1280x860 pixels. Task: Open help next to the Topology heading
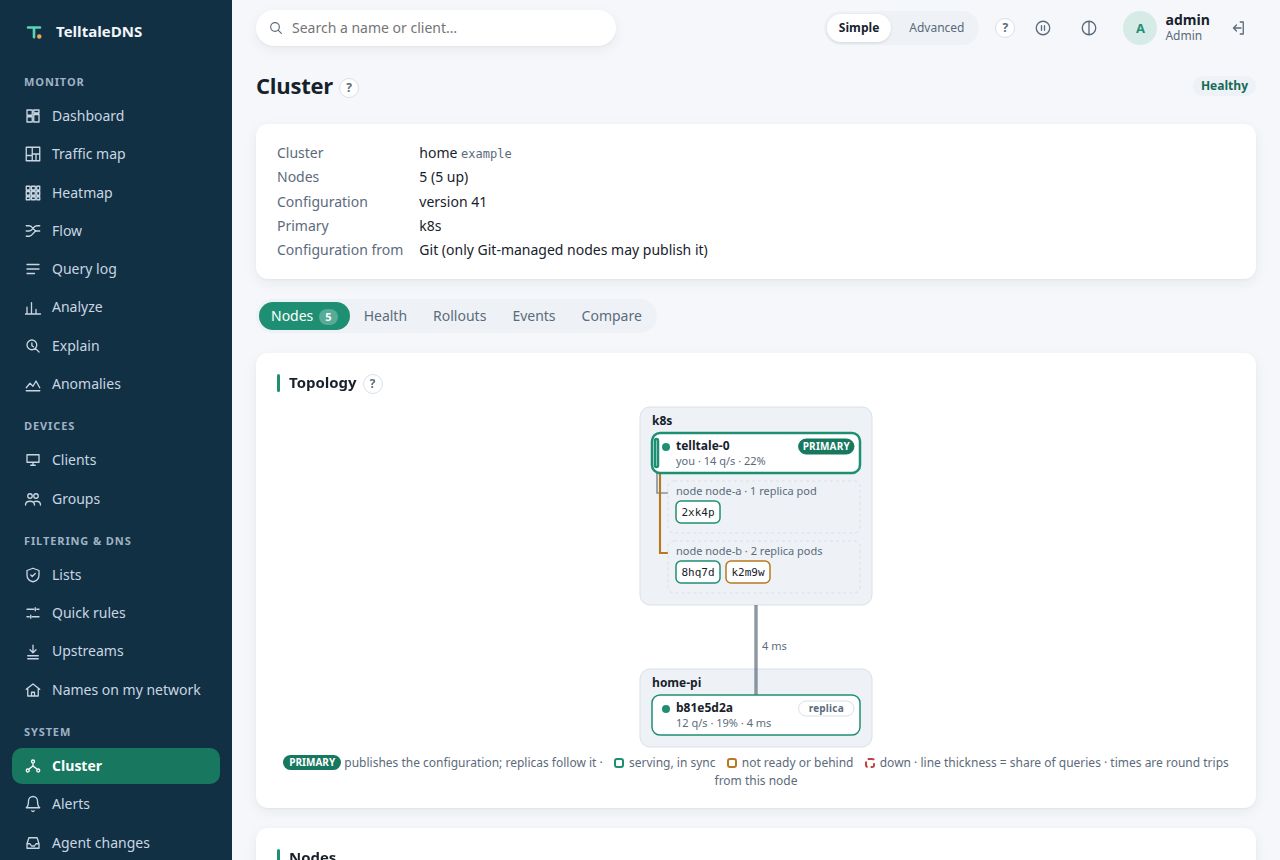click(x=373, y=384)
